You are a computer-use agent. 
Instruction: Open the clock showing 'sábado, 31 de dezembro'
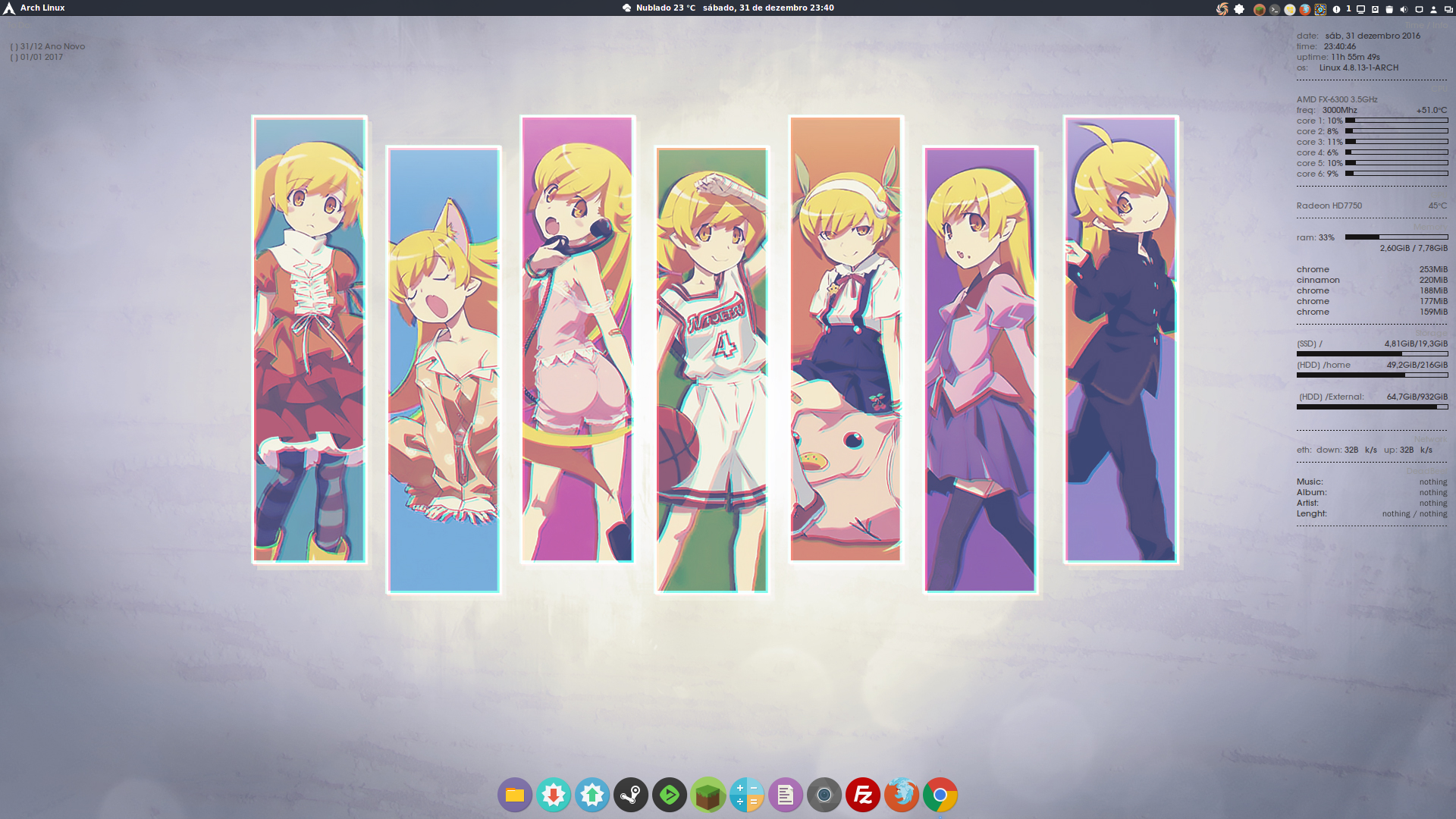[x=767, y=8]
